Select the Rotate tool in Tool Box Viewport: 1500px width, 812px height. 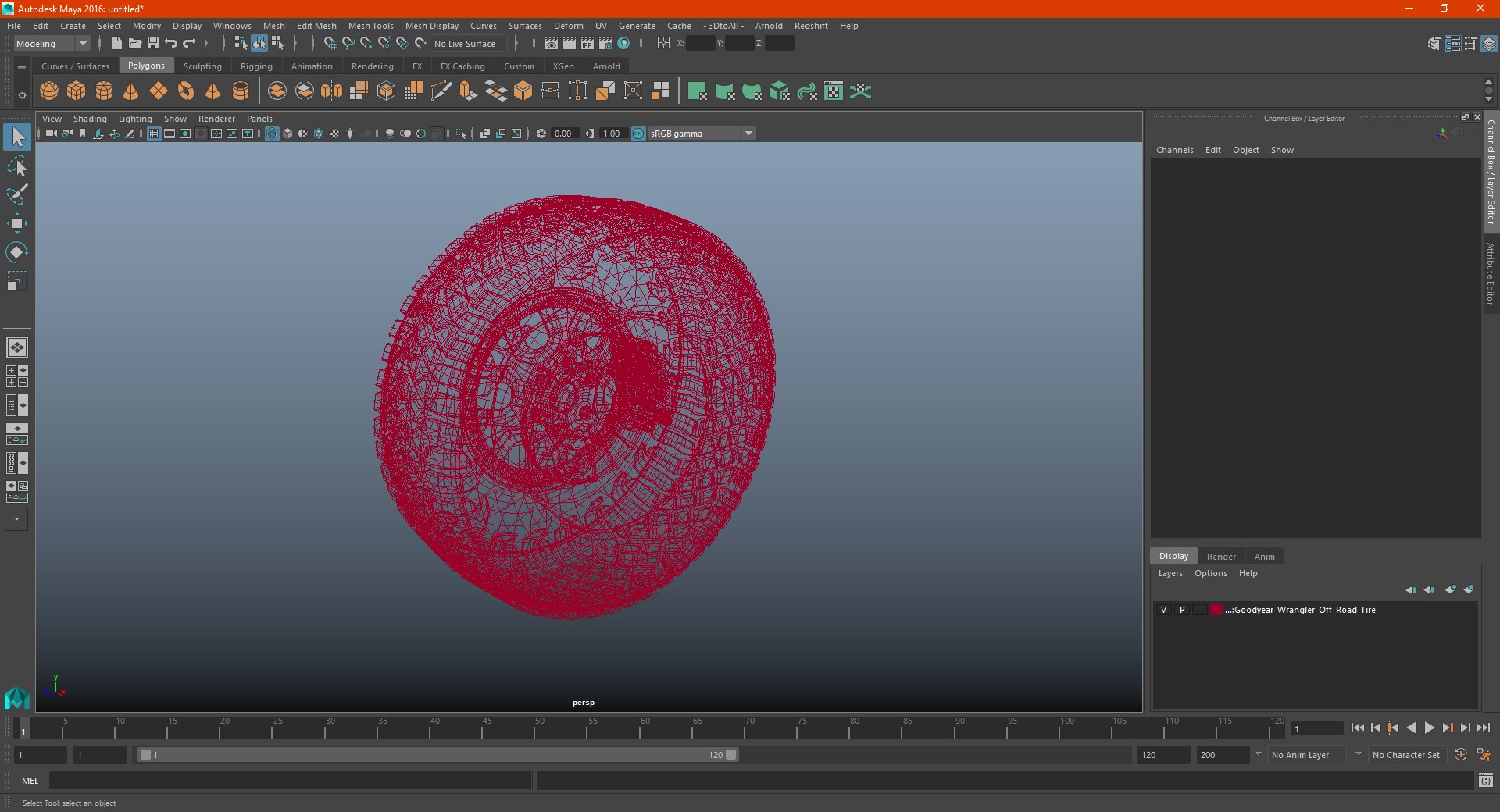click(x=17, y=252)
